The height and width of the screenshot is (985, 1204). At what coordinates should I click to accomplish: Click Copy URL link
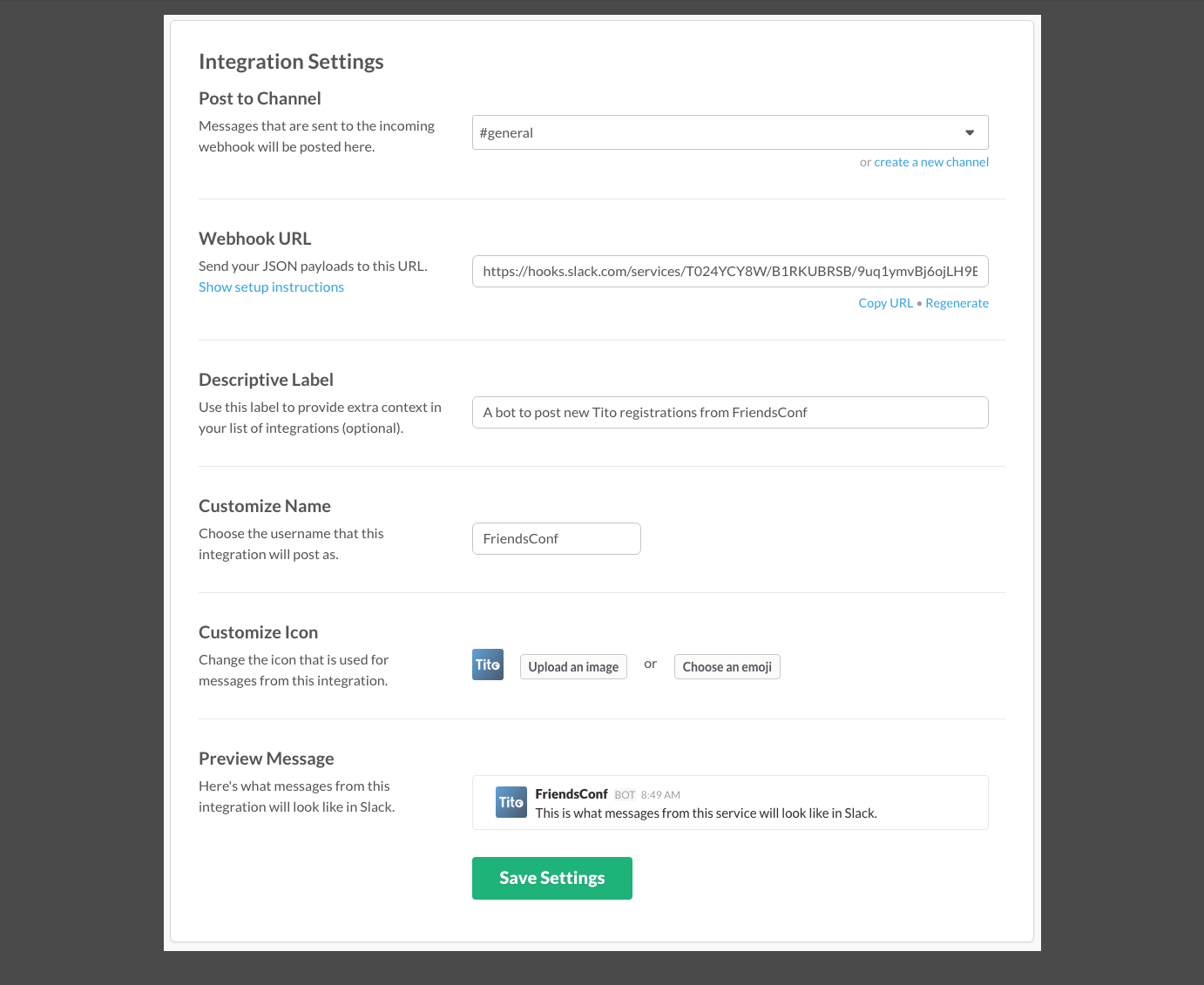[x=885, y=303]
